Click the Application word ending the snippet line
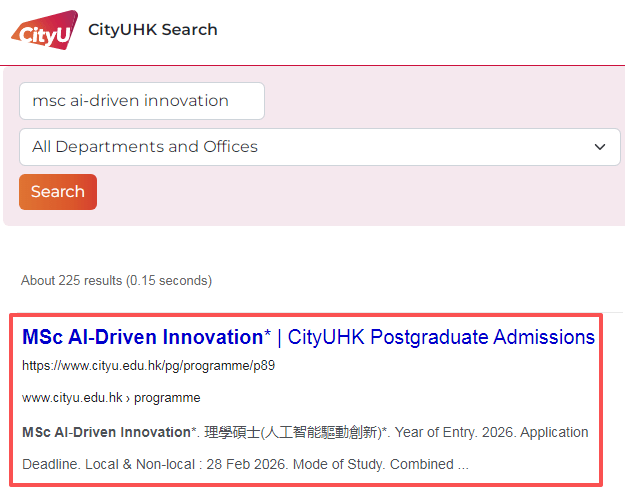 pos(554,432)
